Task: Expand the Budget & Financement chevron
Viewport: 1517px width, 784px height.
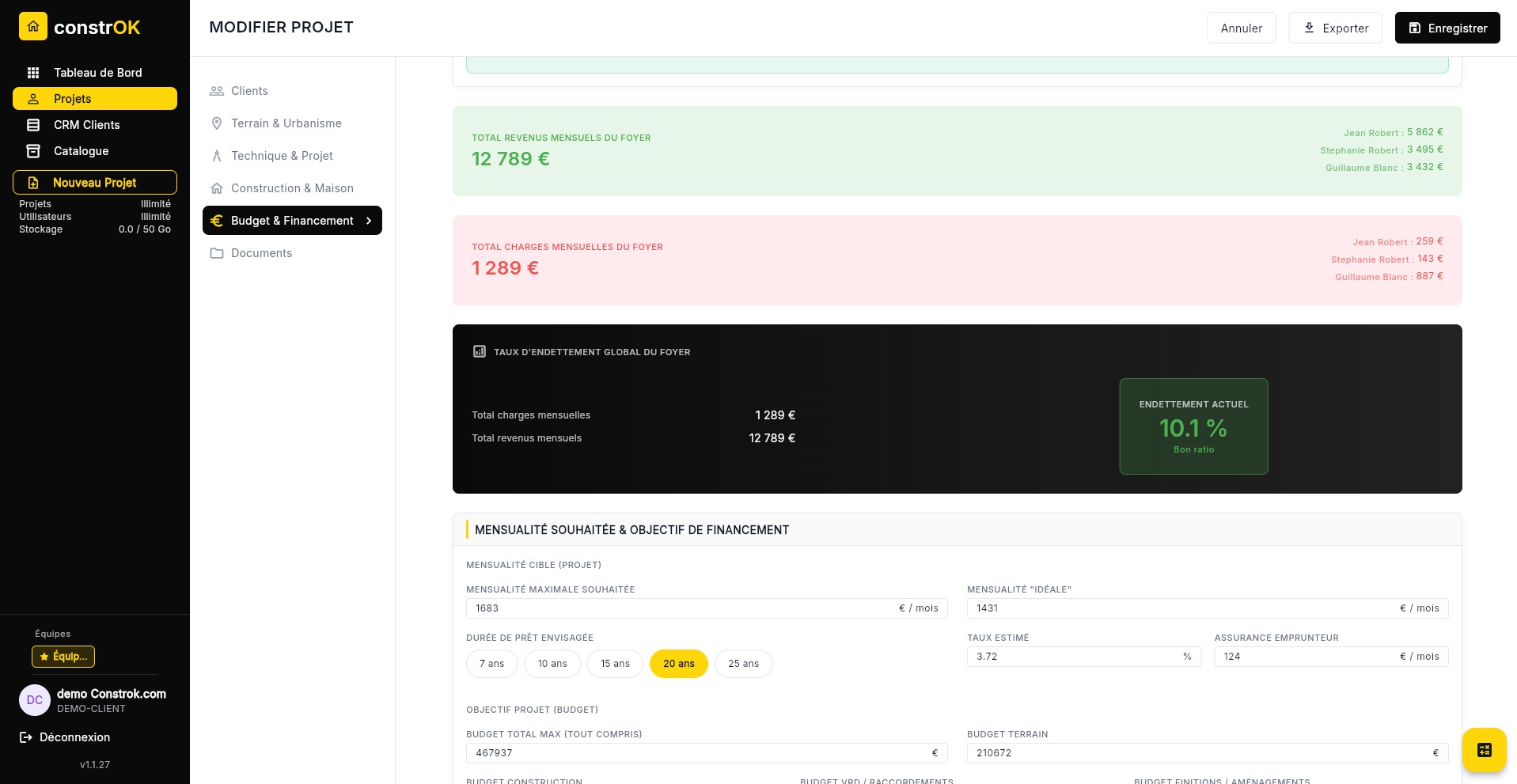Action: [x=369, y=221]
